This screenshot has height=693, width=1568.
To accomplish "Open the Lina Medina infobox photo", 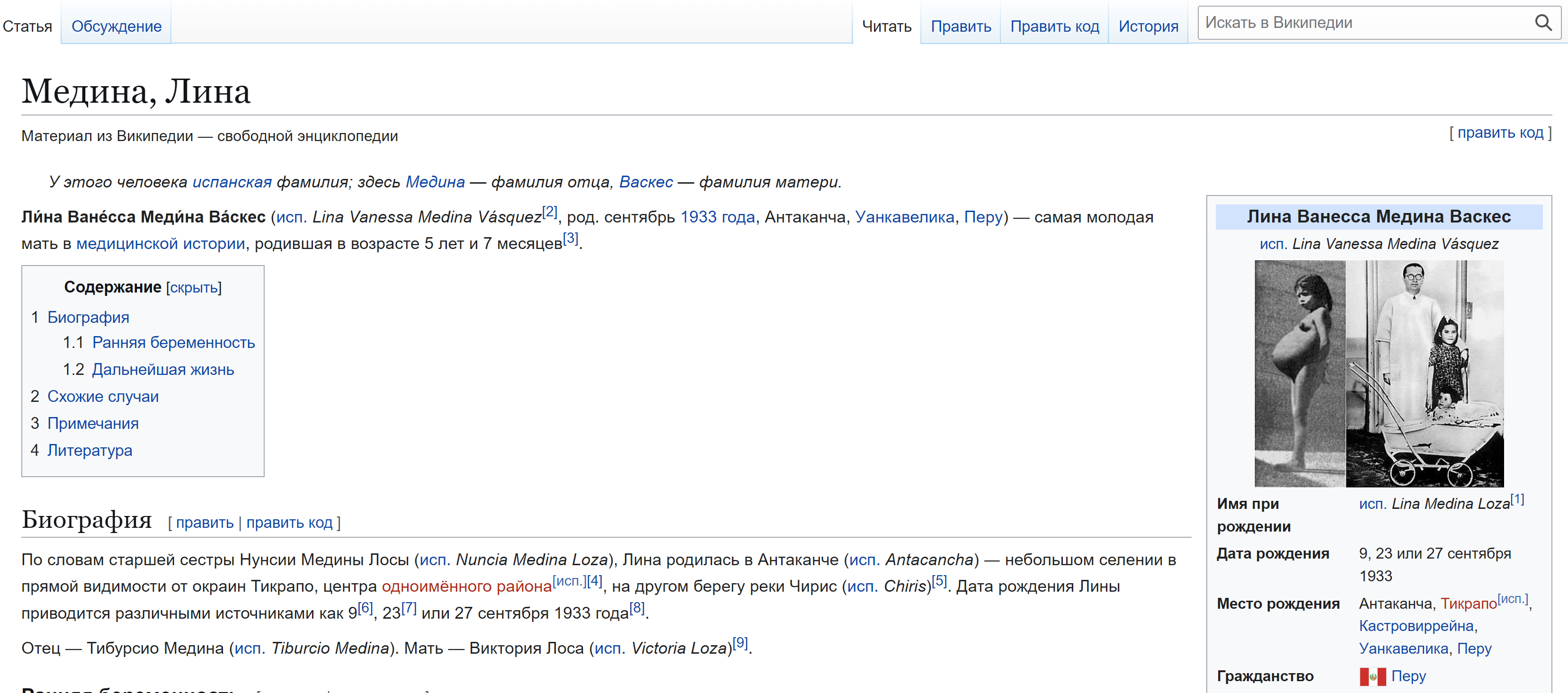I will point(1379,373).
